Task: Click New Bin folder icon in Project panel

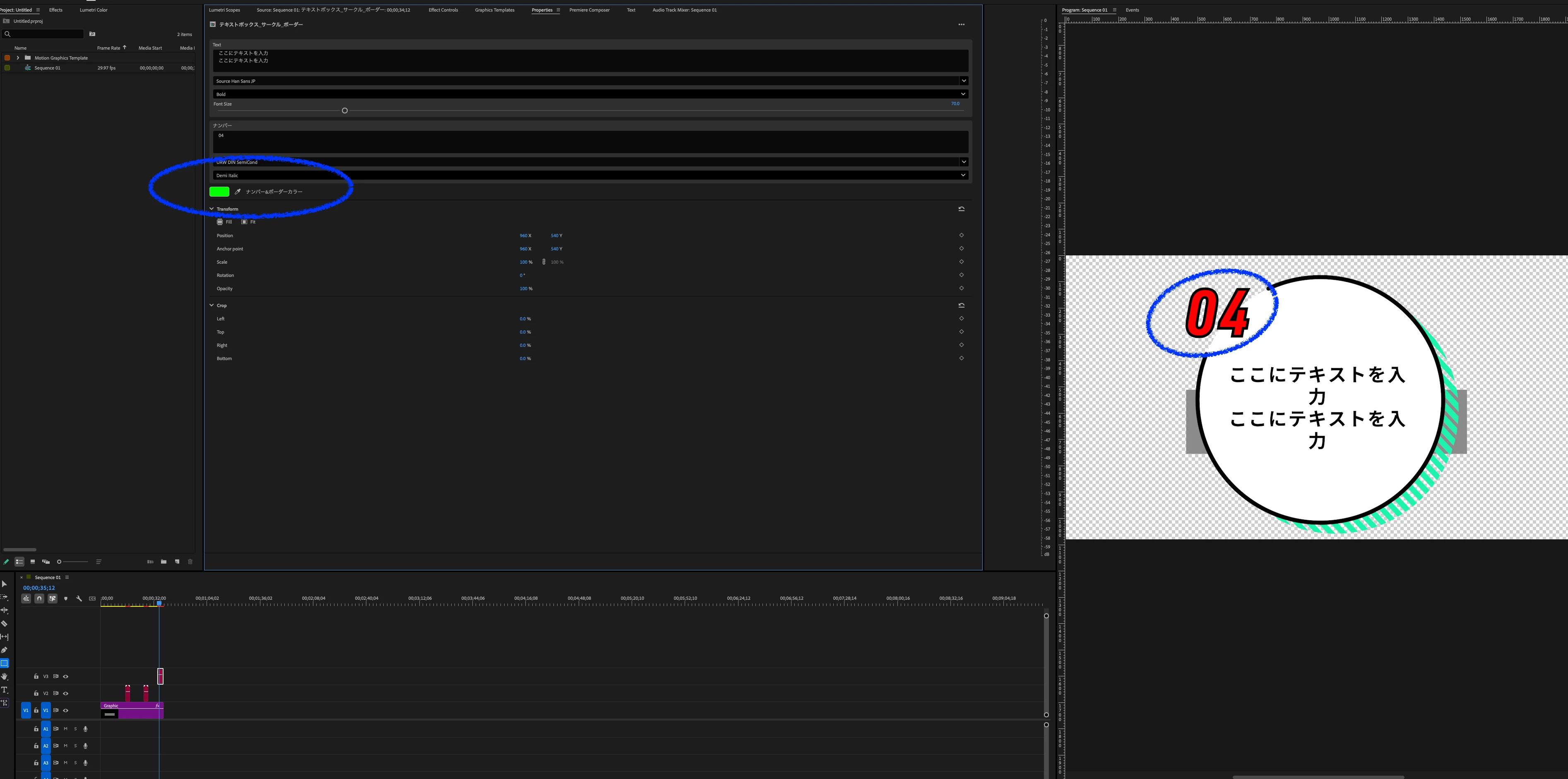Action: [164, 562]
